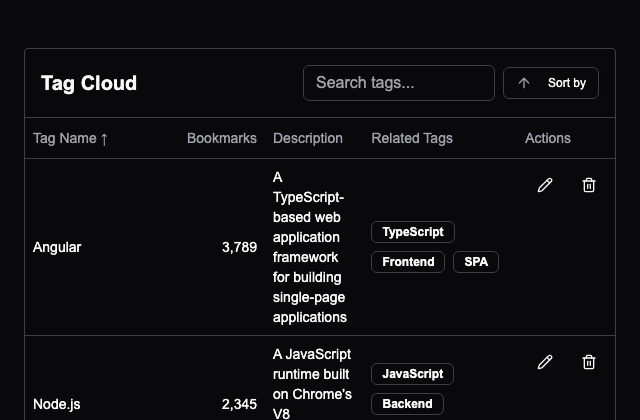Click the Actions column header
640x420 pixels.
click(x=547, y=138)
